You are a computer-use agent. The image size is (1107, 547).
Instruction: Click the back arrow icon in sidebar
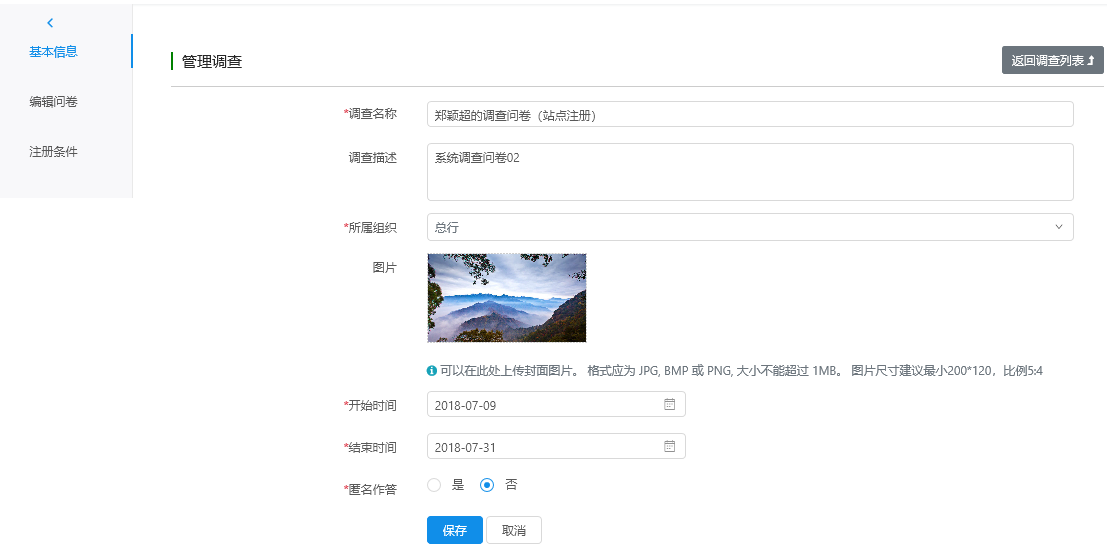pos(50,23)
